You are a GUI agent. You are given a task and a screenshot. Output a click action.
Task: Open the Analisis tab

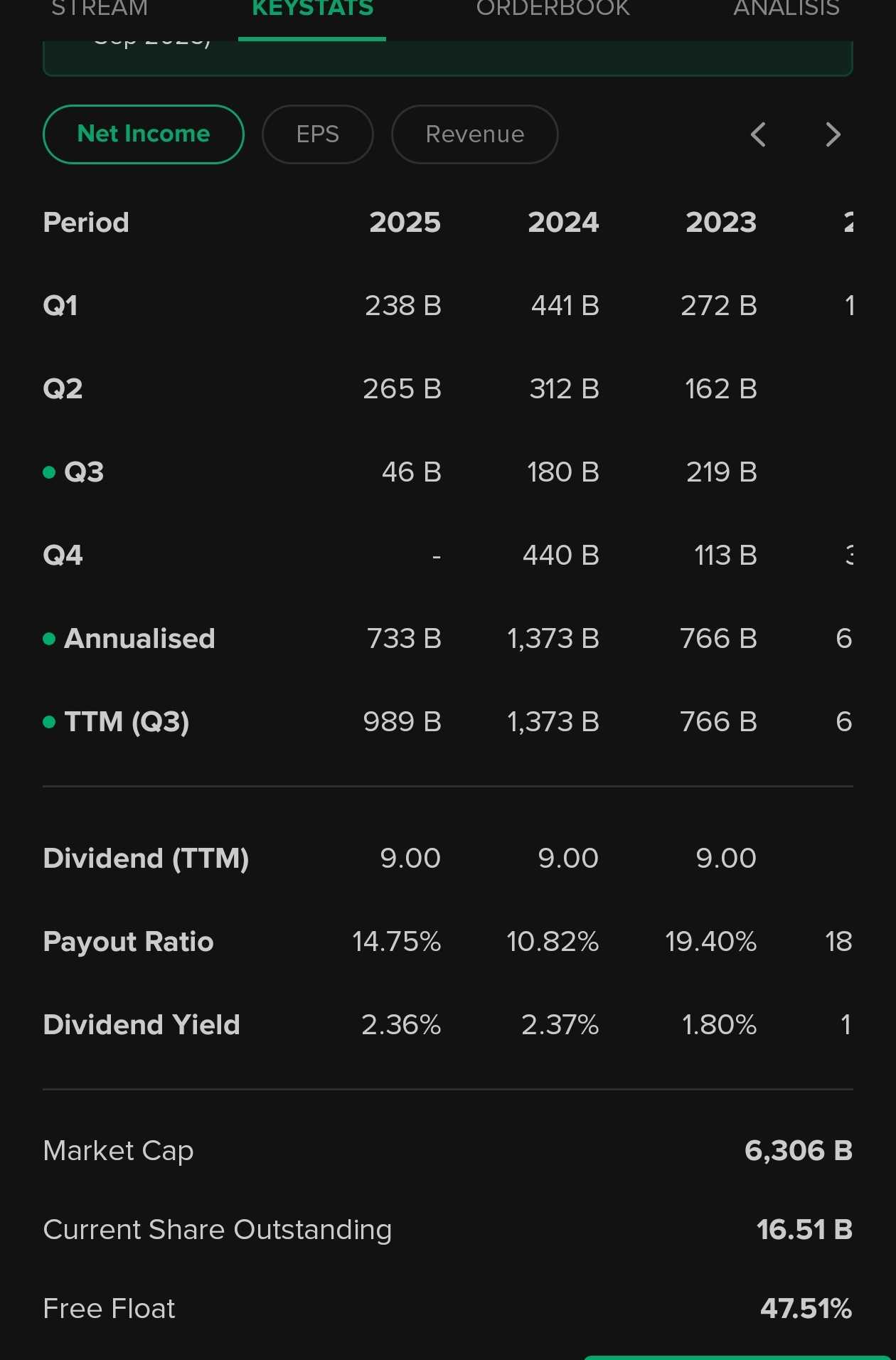click(786, 10)
